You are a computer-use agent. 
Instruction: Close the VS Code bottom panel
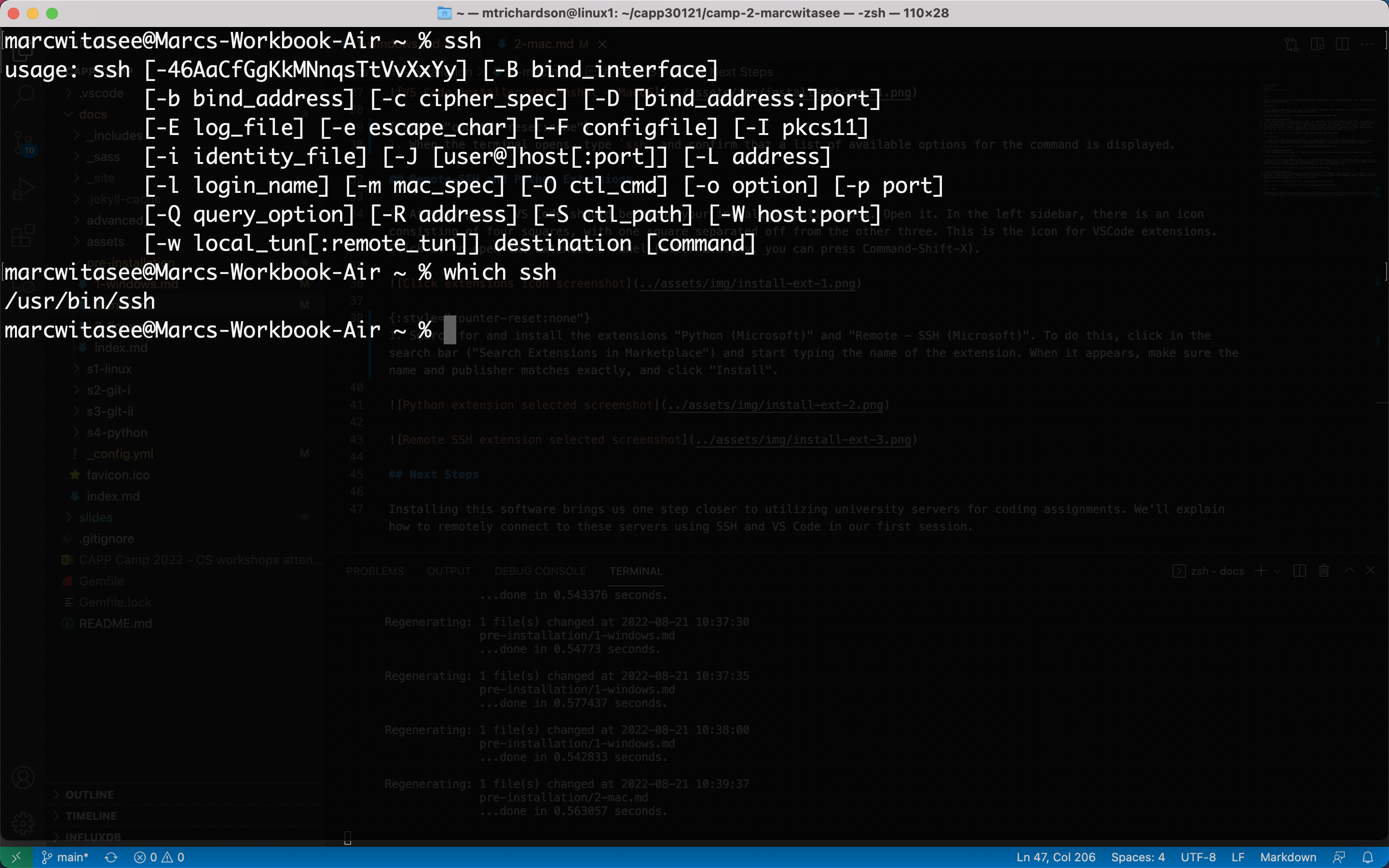pos(1371,570)
